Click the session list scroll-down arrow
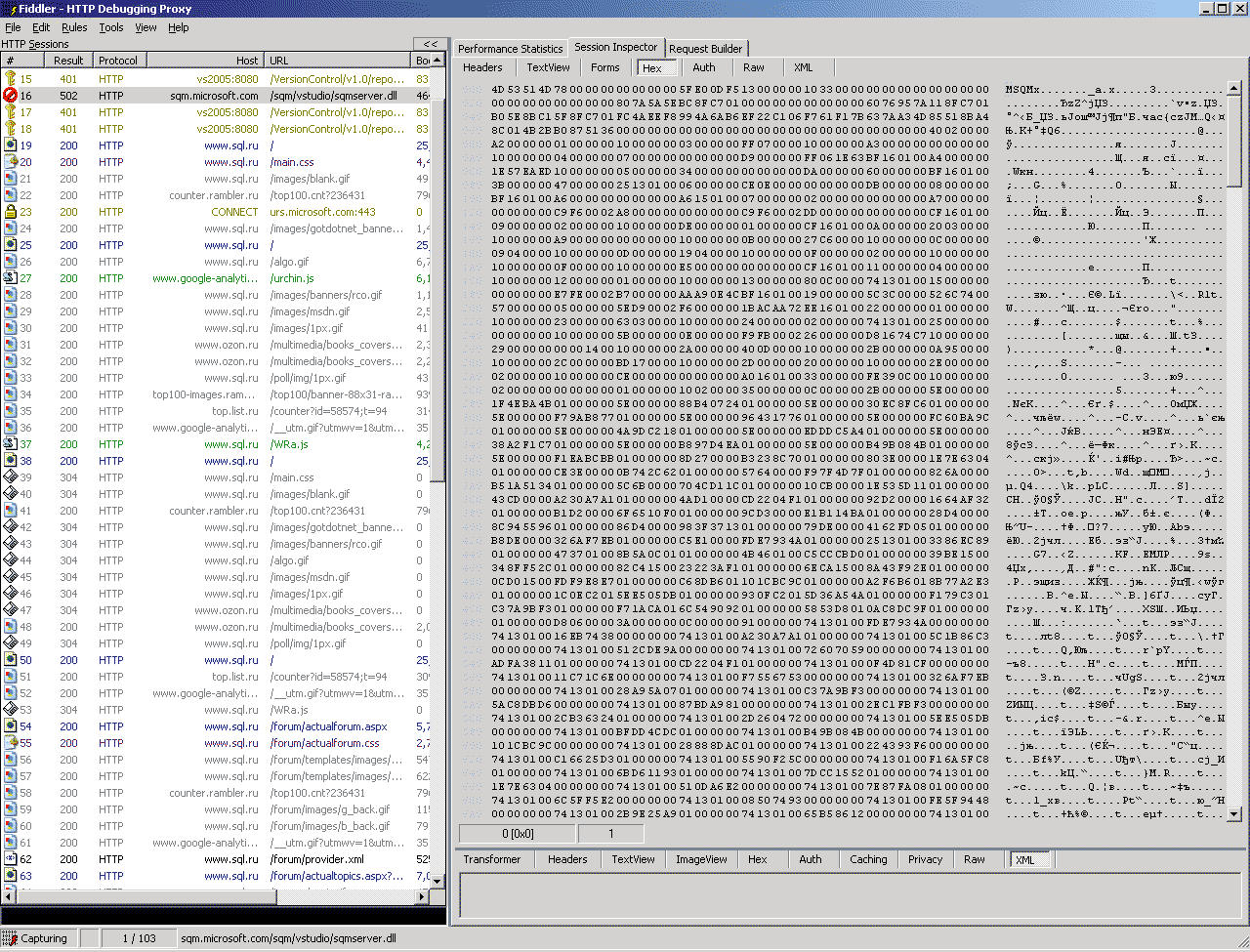The width and height of the screenshot is (1250, 952). [437, 881]
